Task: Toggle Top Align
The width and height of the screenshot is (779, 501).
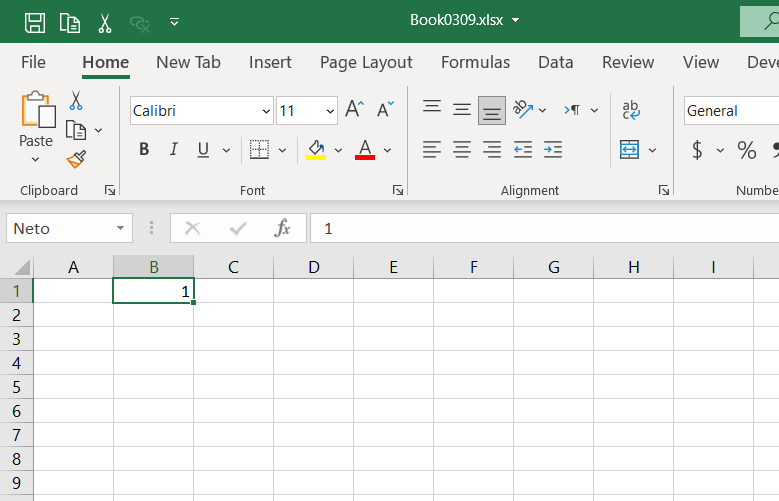Action: [x=432, y=106]
